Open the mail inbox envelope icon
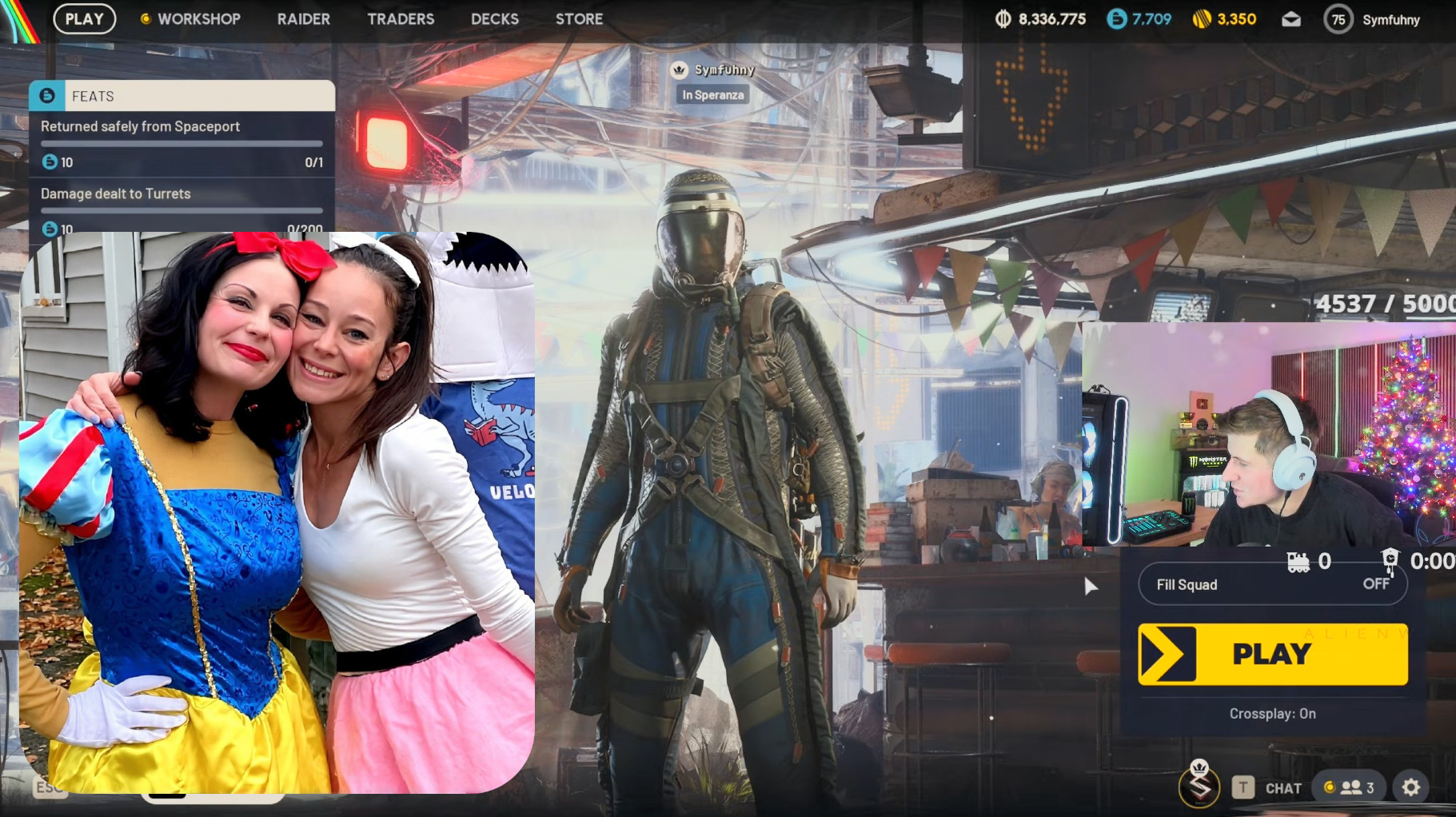This screenshot has height=817, width=1456. [1291, 19]
